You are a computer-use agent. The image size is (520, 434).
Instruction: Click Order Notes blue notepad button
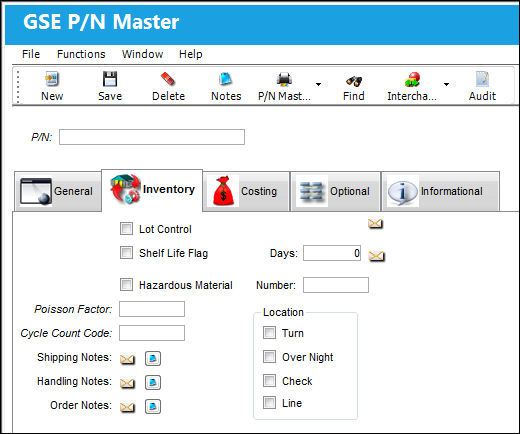point(153,406)
